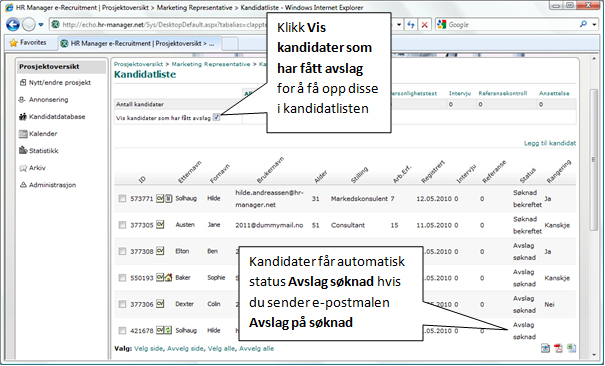Click the Avvelg side link
This screenshot has width=605, height=366.
[x=185, y=349]
